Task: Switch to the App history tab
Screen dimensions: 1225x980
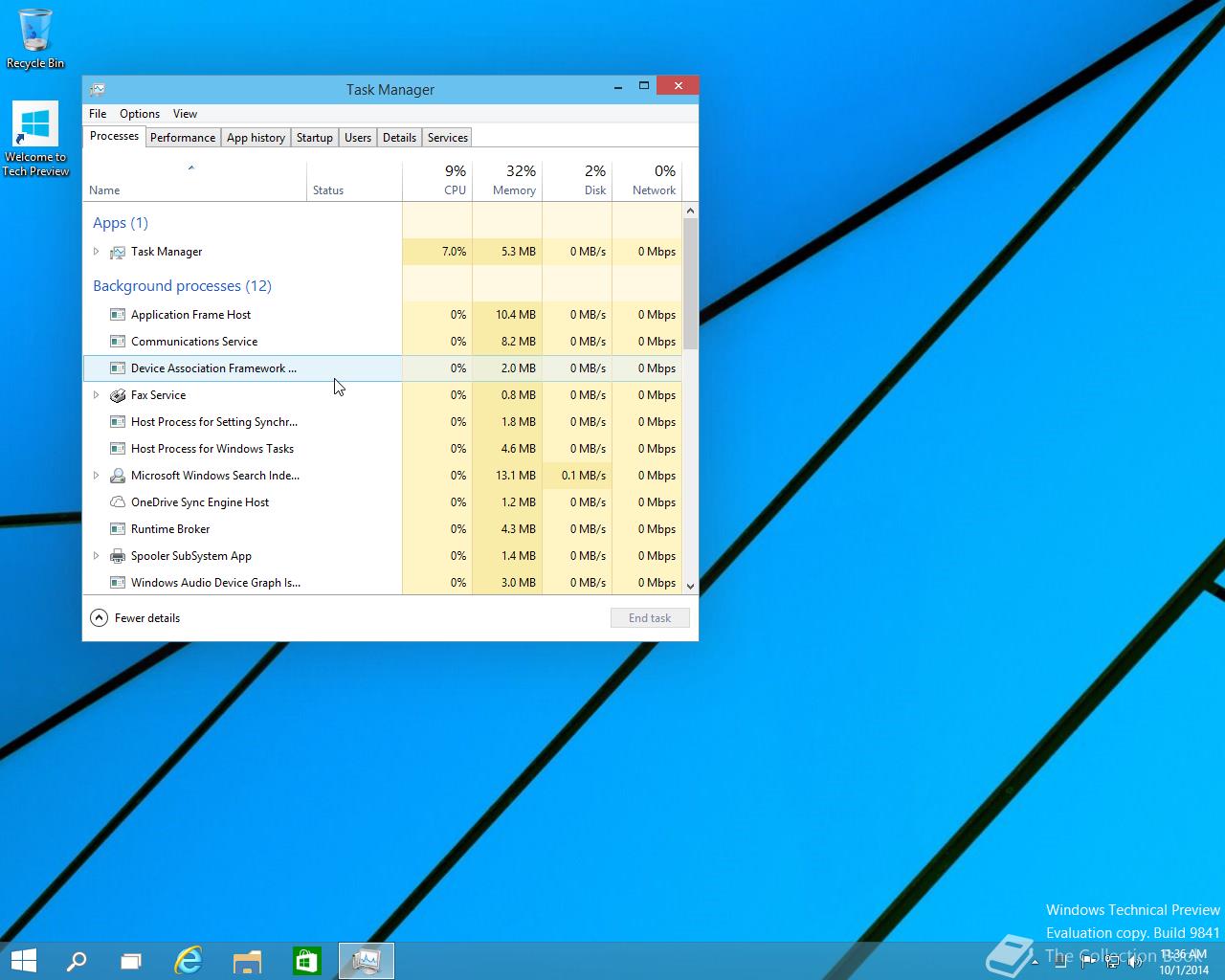Action: tap(256, 138)
